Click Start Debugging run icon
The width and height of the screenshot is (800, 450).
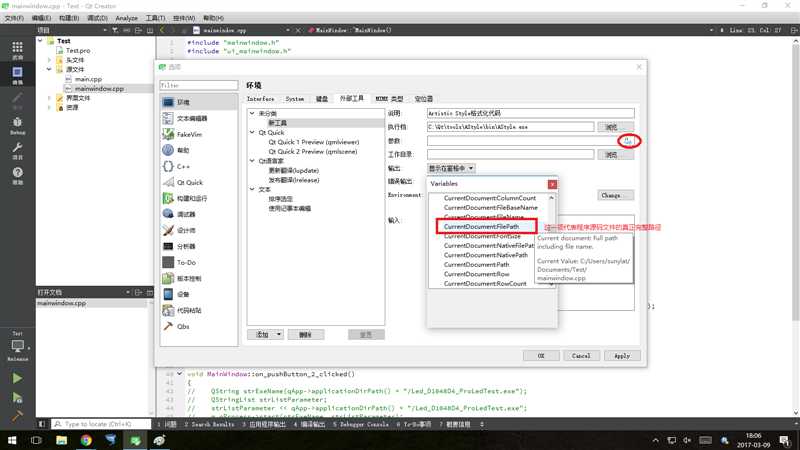point(17,397)
